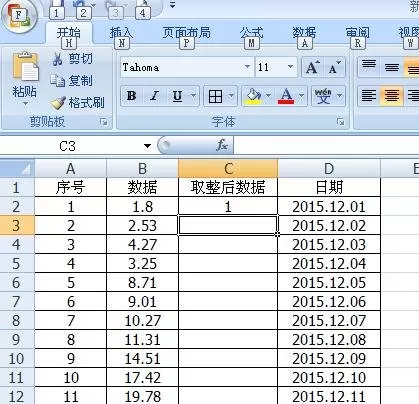Toggle bold formatting
The height and width of the screenshot is (404, 419).
pyautogui.click(x=131, y=96)
